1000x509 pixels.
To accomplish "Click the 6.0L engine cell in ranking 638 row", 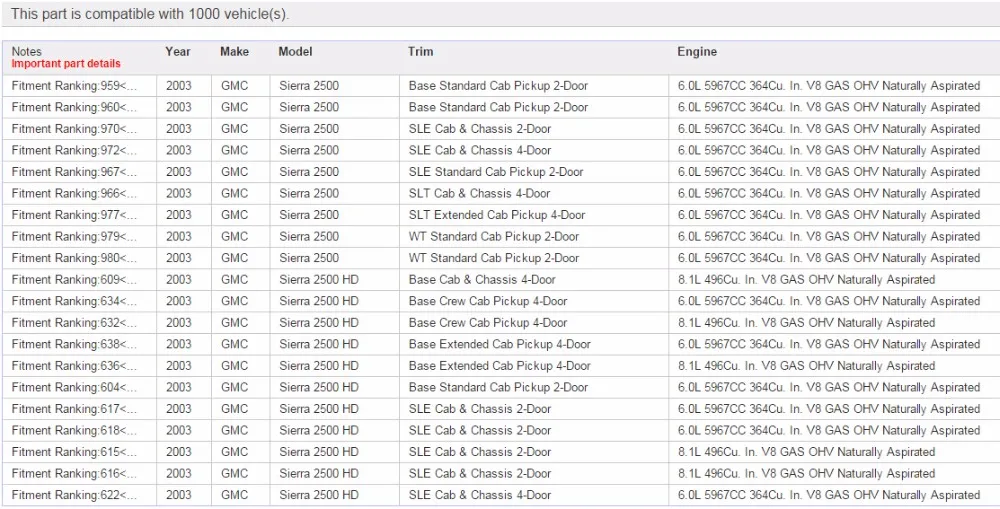I will coord(834,344).
